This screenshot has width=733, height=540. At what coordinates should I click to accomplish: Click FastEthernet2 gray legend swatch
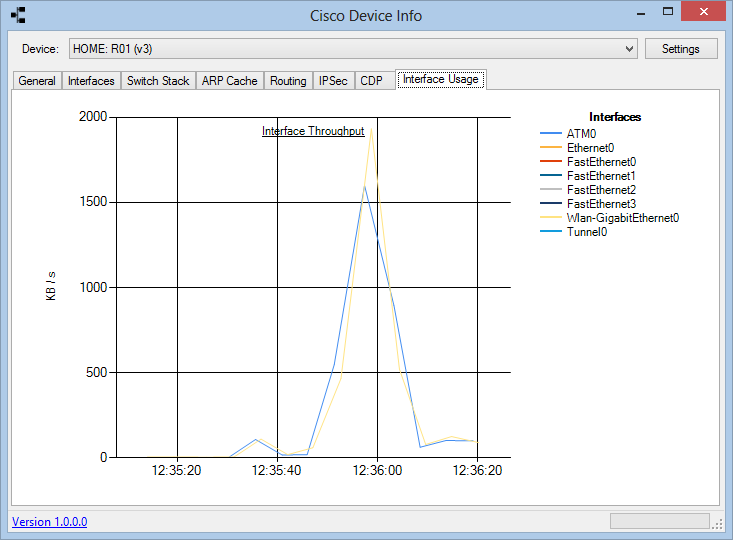pos(551,190)
